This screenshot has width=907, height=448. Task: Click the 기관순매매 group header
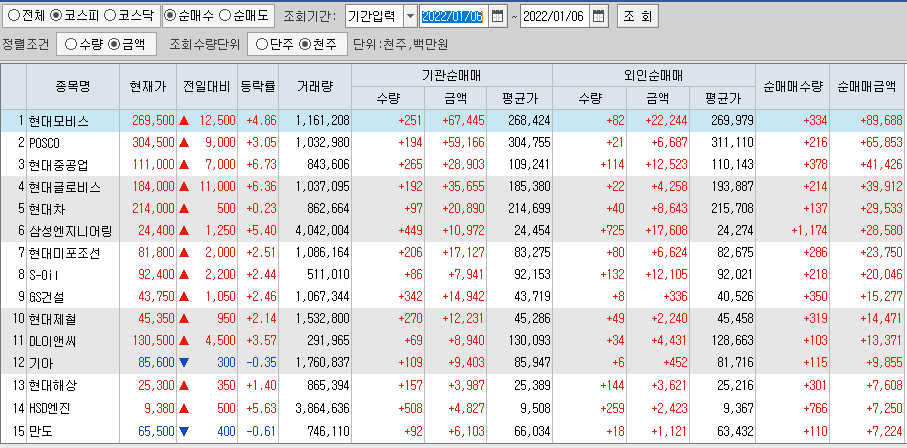click(452, 76)
